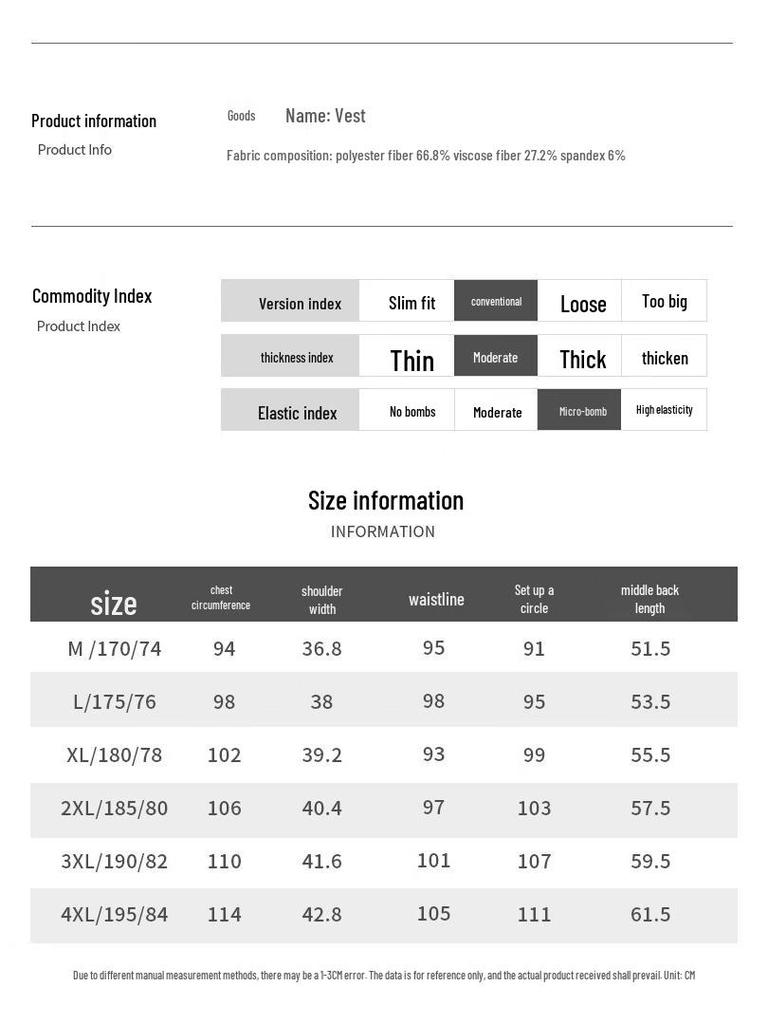Screen dimensions: 768x1024
Task: Select the No bombs elastic option
Action: [x=411, y=411]
